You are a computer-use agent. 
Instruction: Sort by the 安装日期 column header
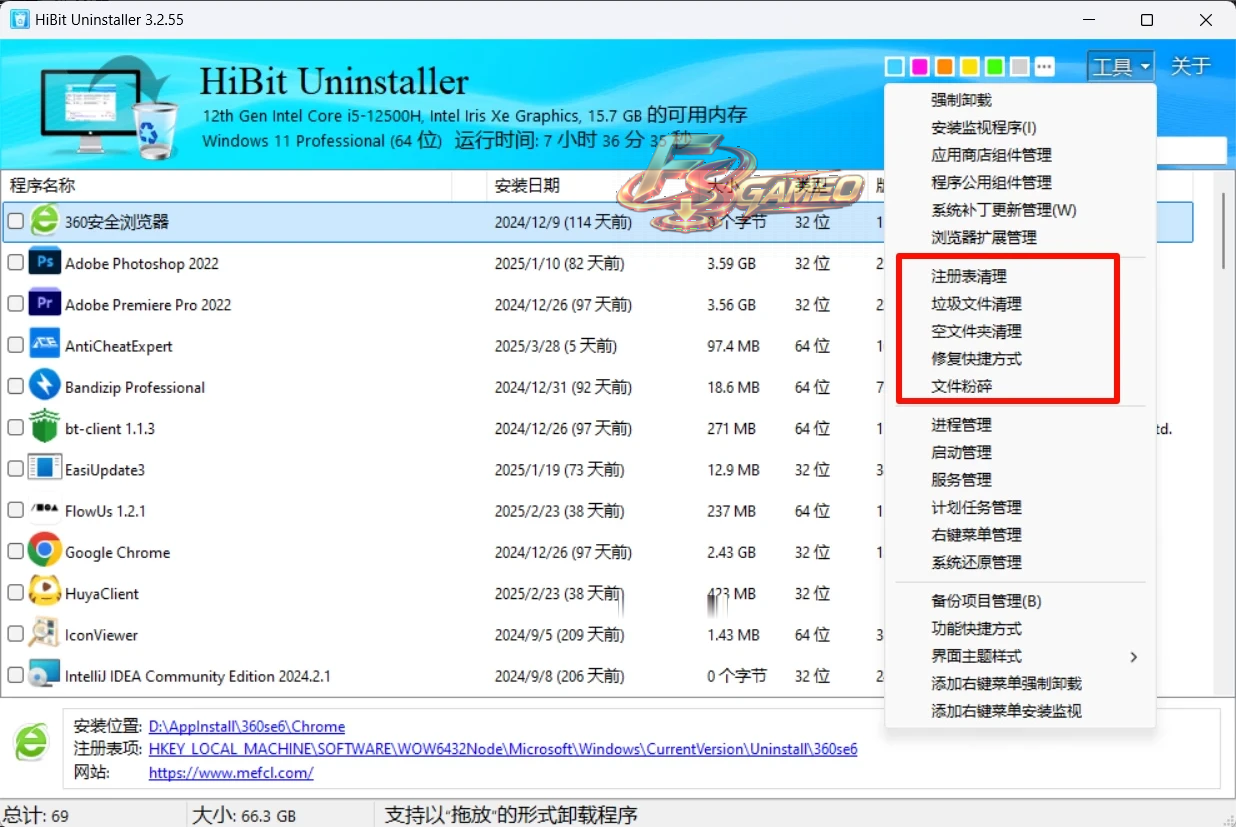pyautogui.click(x=527, y=185)
